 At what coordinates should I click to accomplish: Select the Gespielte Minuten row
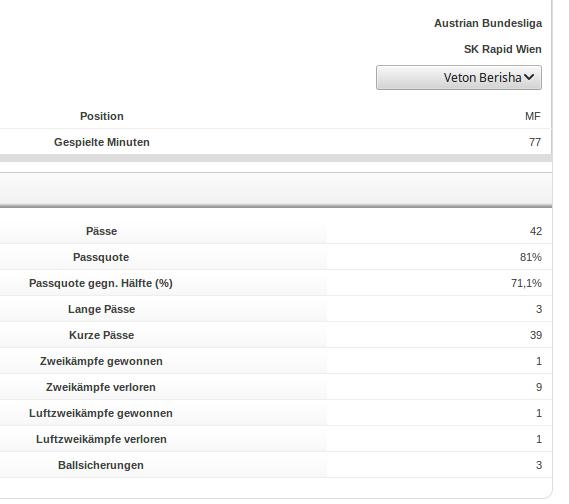click(276, 142)
